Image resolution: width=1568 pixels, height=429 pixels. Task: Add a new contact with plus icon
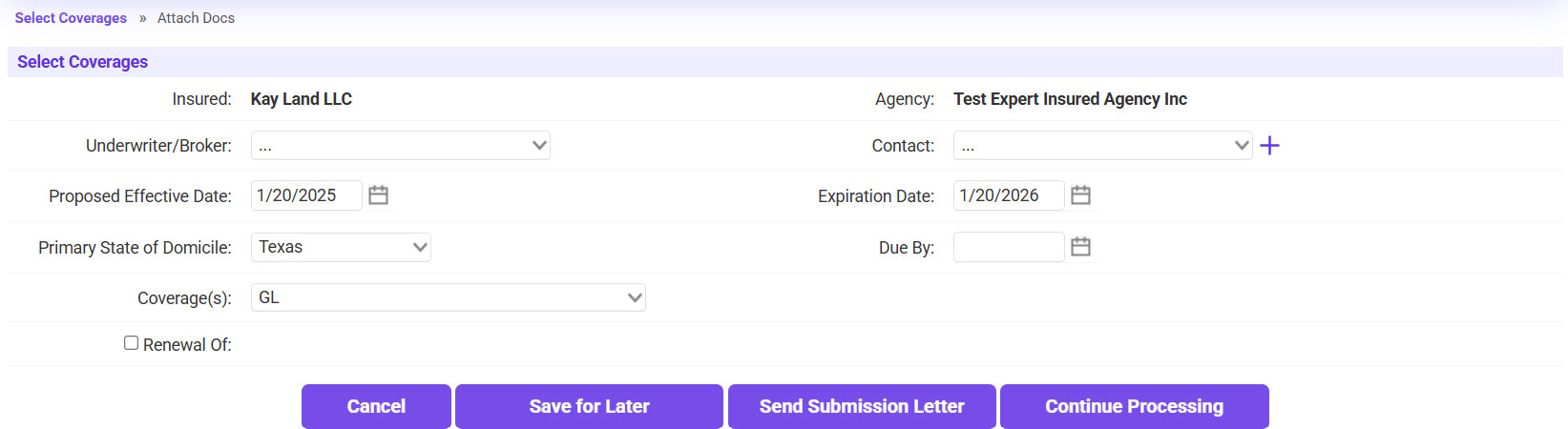[1269, 146]
